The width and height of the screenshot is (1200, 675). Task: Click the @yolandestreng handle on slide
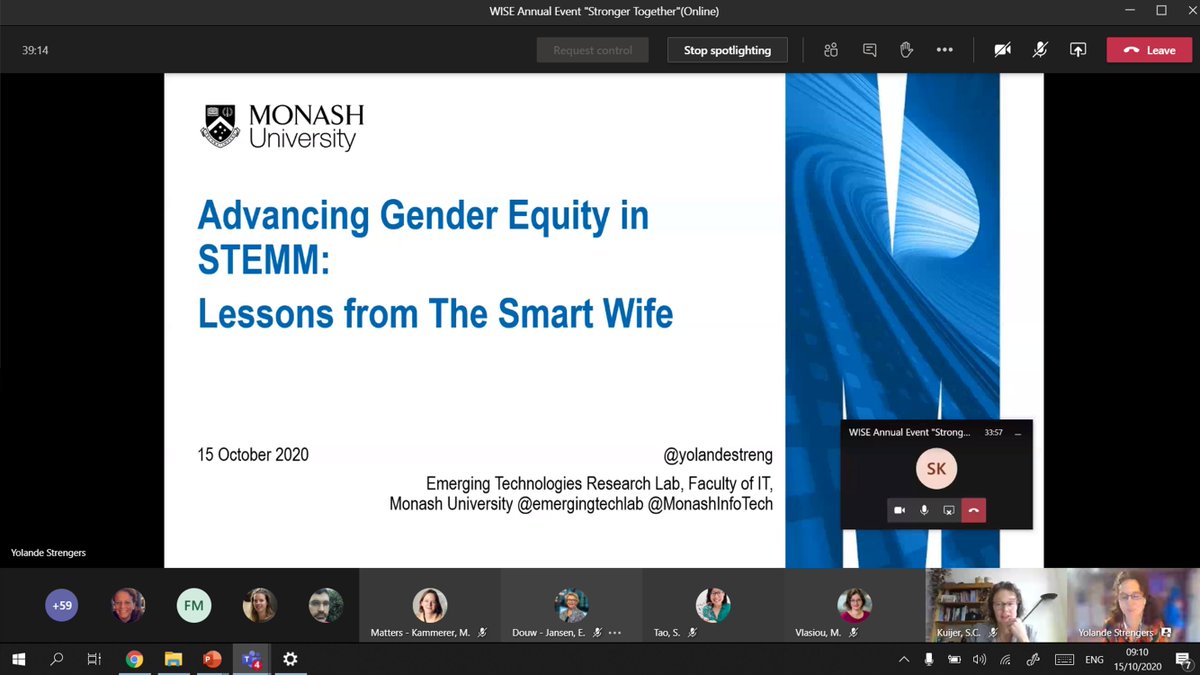pos(718,456)
